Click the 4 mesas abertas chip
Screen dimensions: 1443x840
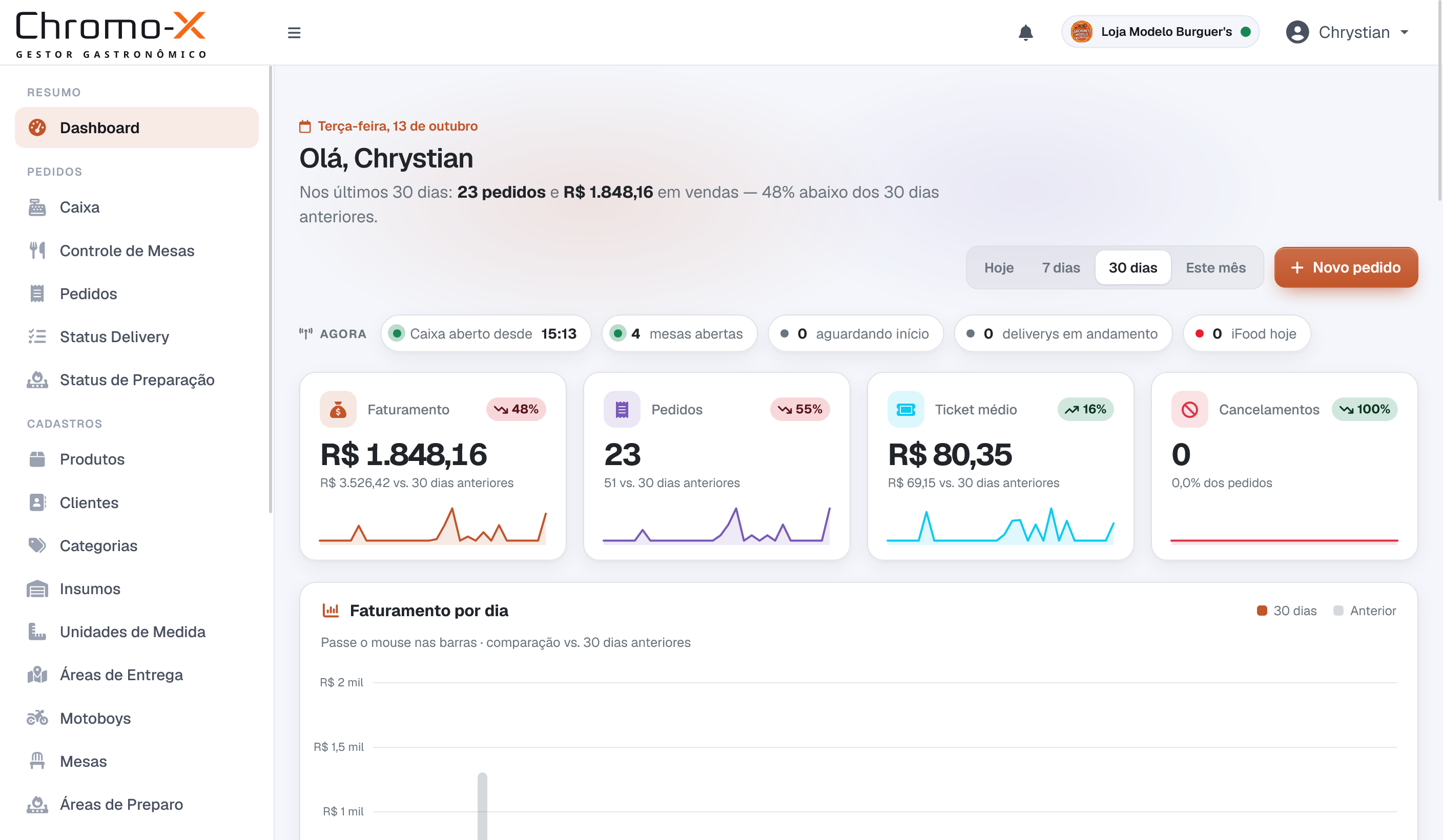coord(679,333)
